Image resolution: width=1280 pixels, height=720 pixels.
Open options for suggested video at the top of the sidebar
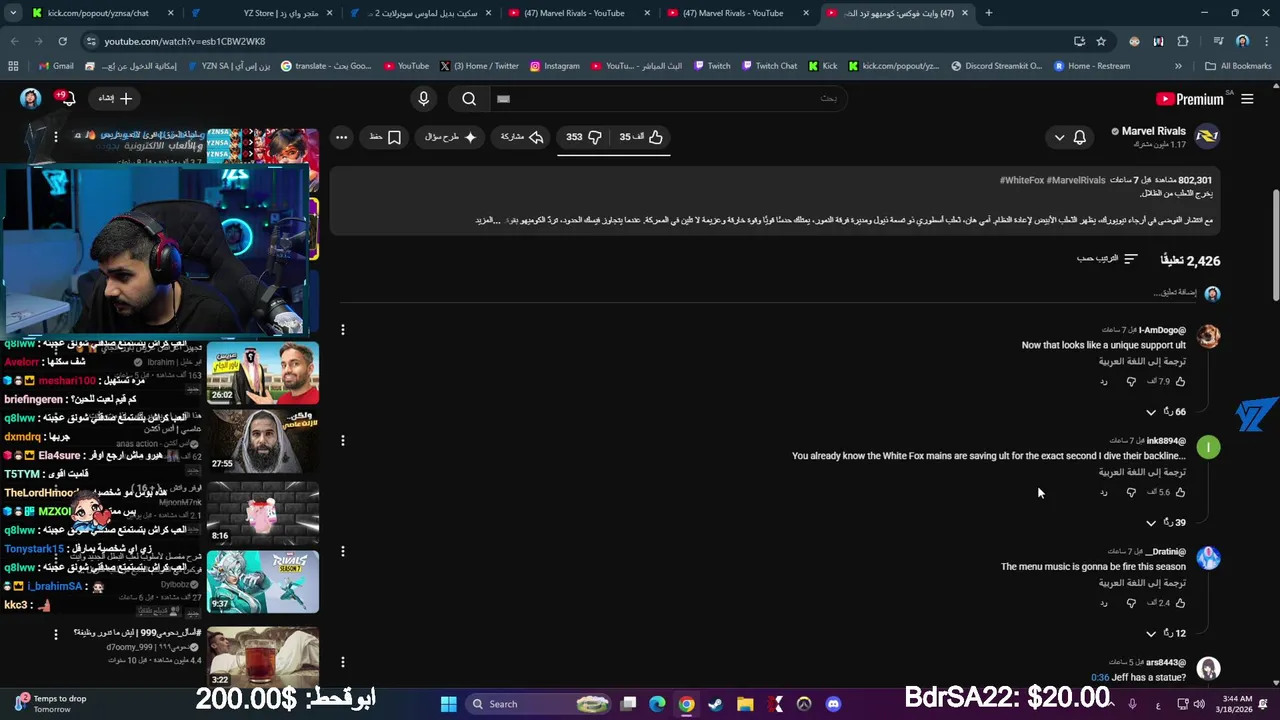click(56, 136)
